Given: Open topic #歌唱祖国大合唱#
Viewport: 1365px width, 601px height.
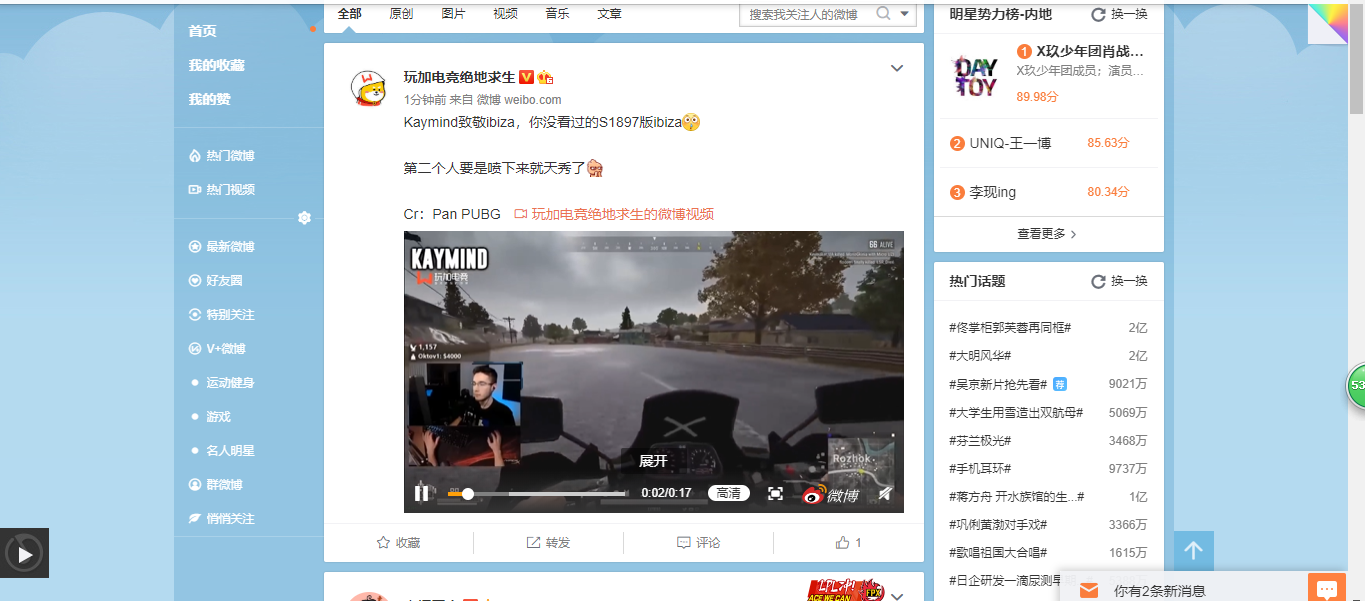Looking at the screenshot, I should pos(998,552).
